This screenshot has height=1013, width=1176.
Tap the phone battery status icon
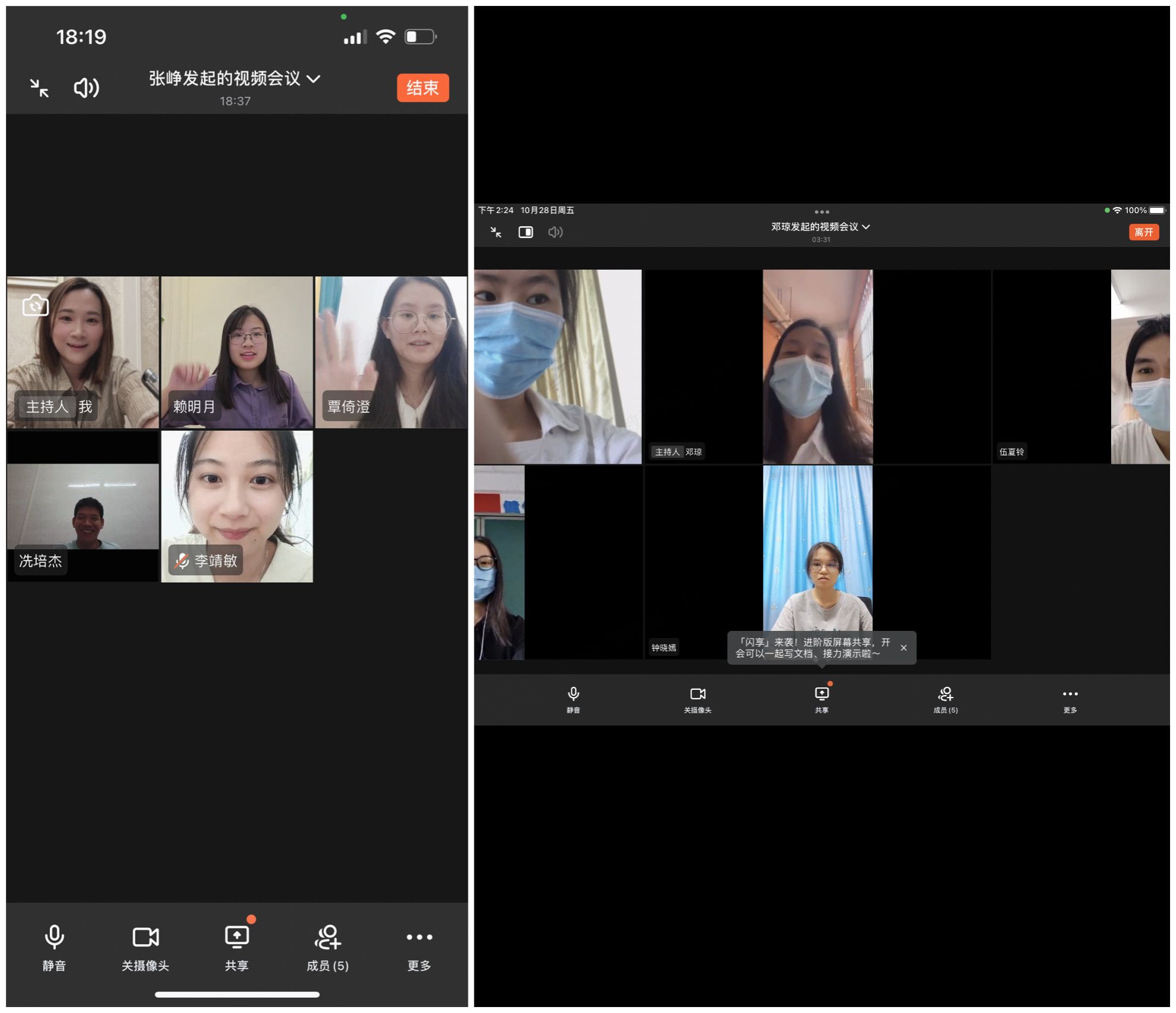[x=421, y=37]
